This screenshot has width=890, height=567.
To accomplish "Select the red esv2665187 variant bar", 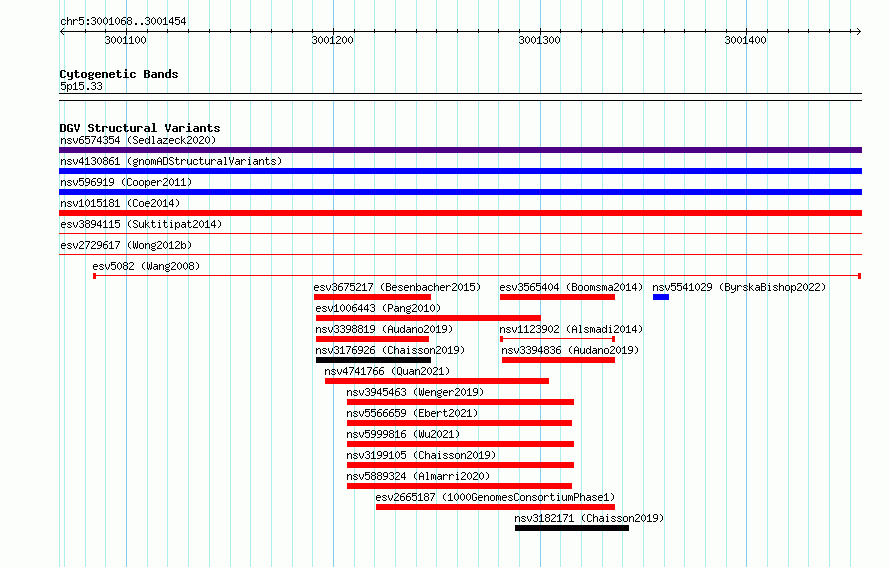I will click(x=495, y=507).
